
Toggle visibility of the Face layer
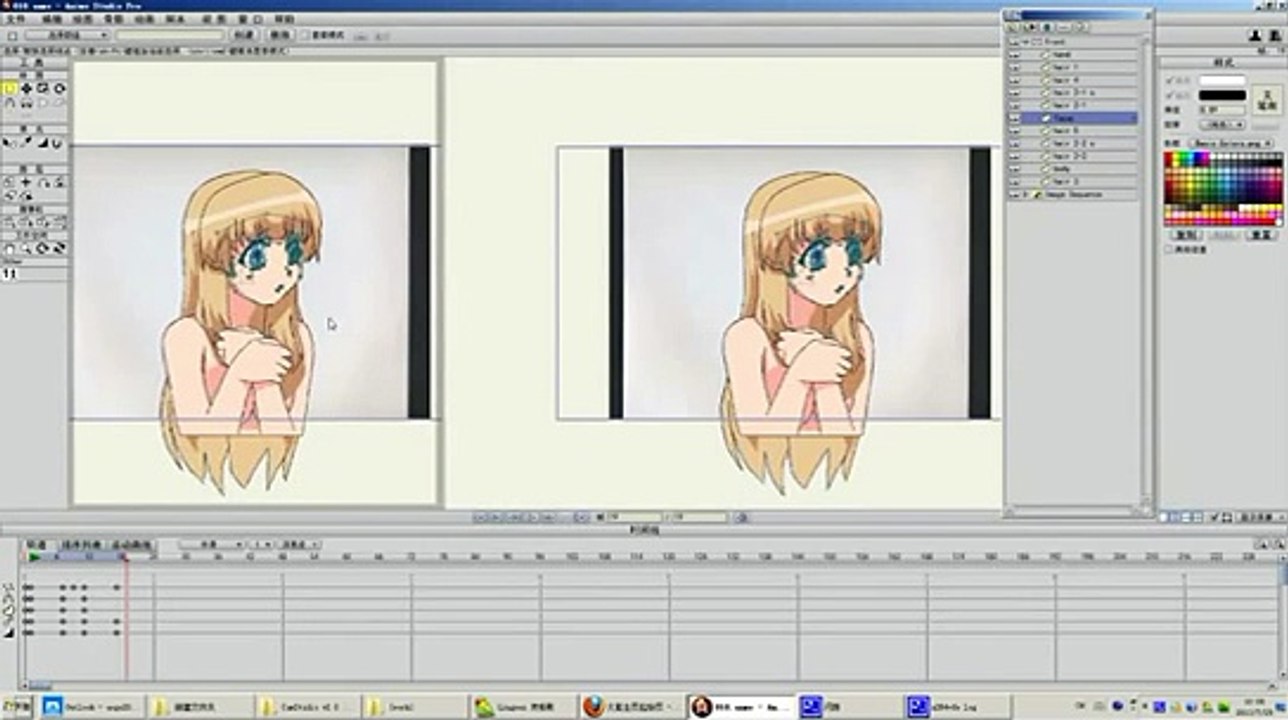(1013, 118)
